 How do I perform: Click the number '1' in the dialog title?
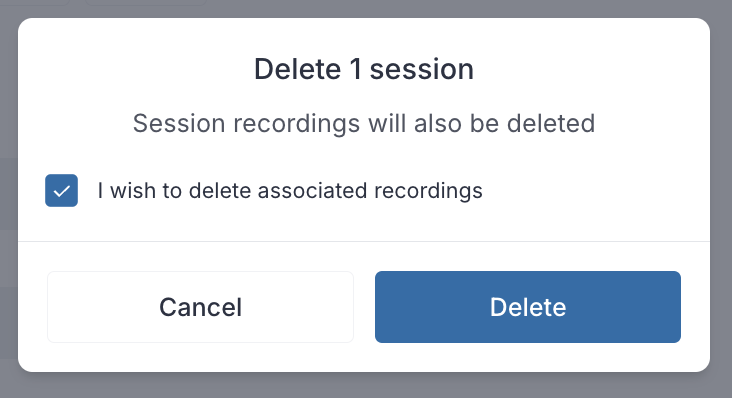point(356,70)
